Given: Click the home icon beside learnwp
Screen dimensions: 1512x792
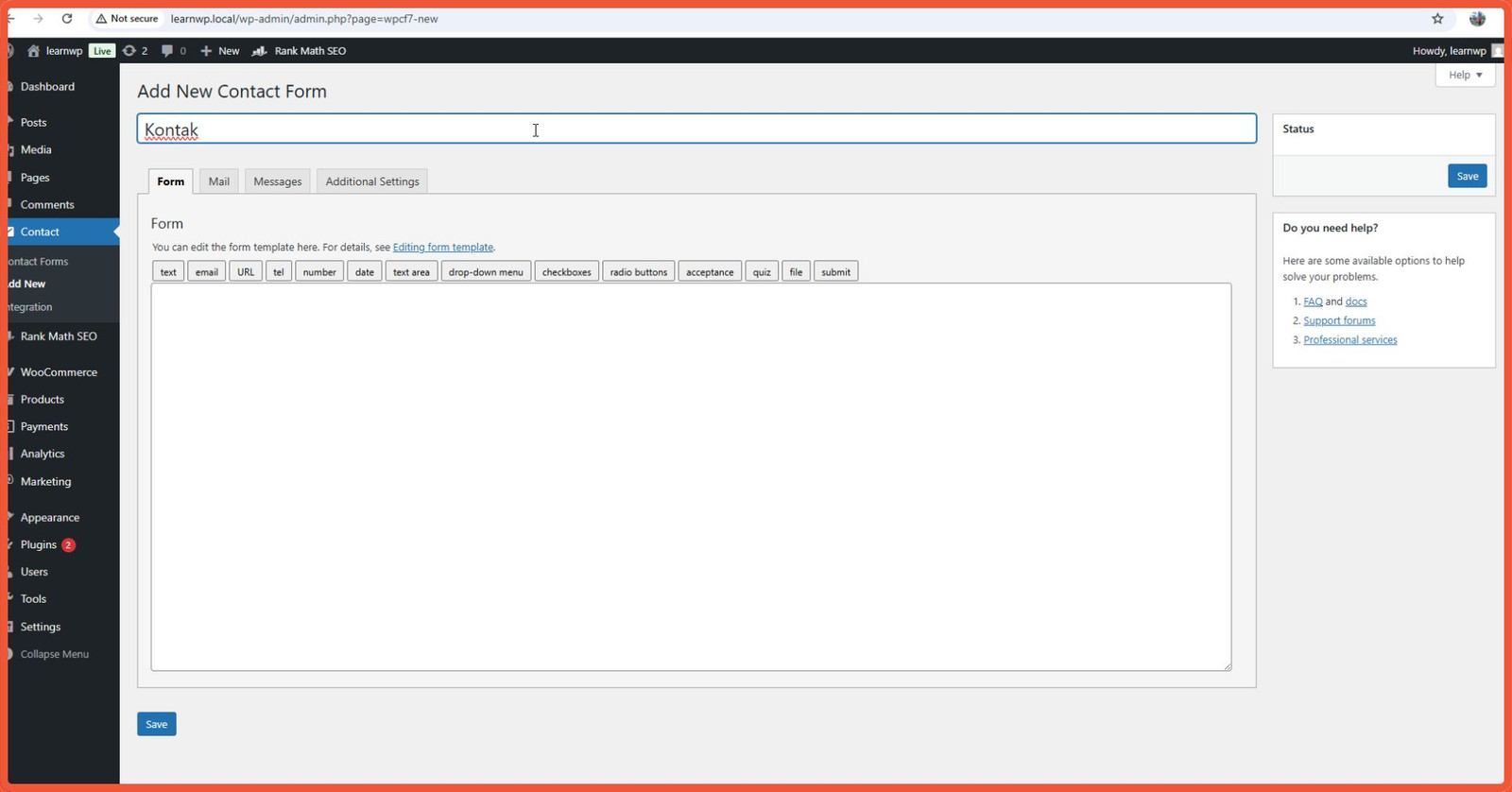Looking at the screenshot, I should (33, 51).
